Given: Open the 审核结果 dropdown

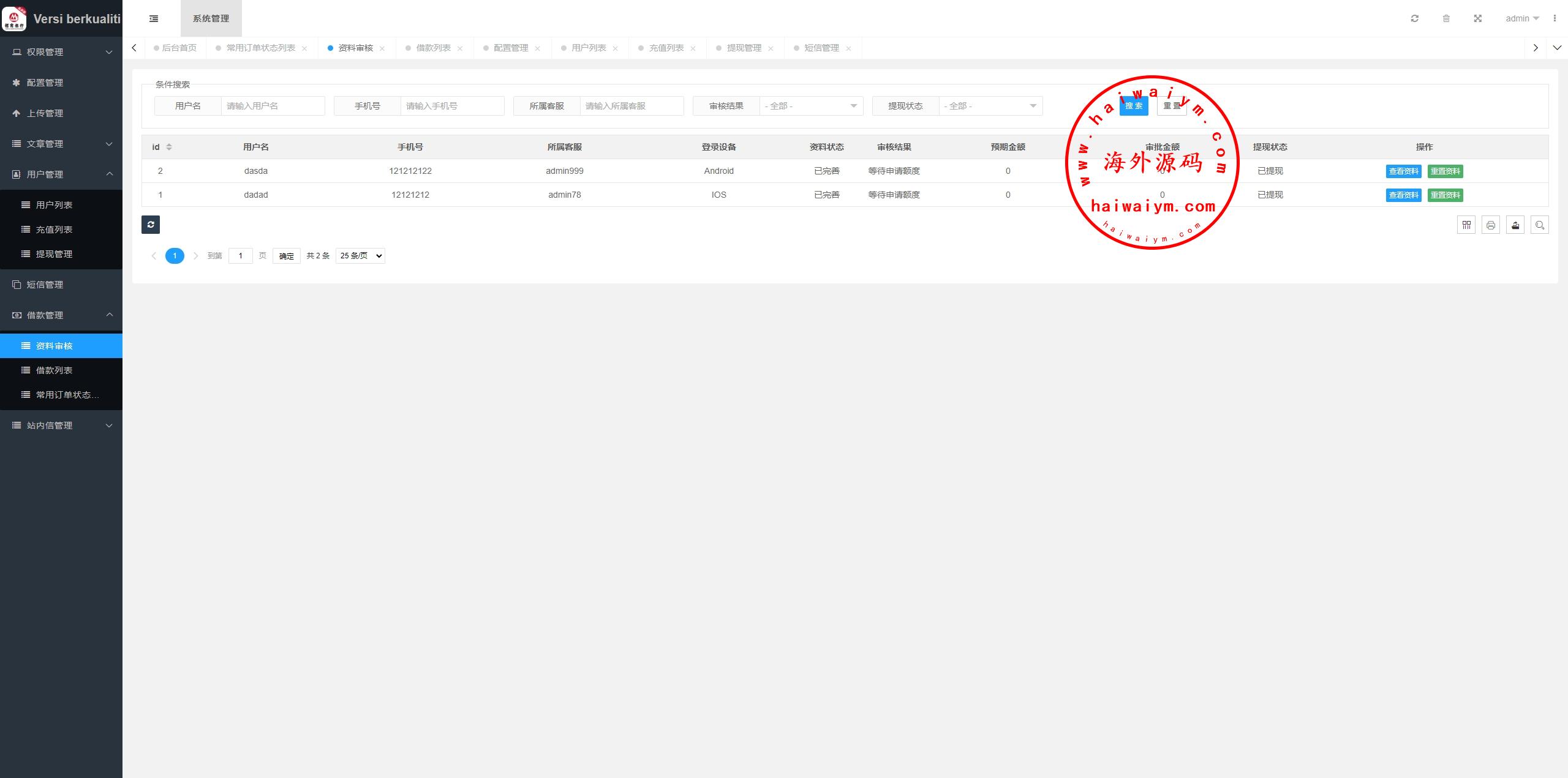Looking at the screenshot, I should (x=811, y=106).
